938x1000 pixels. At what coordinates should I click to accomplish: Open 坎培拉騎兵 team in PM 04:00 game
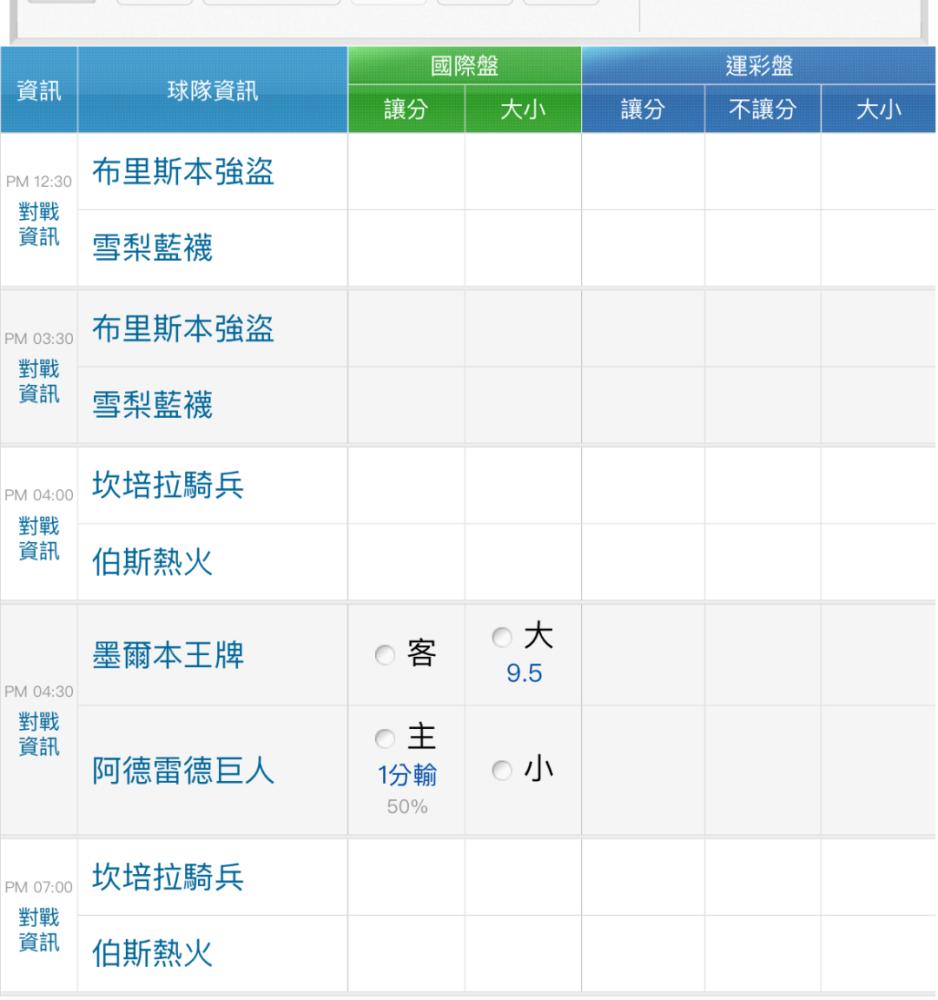click(168, 485)
